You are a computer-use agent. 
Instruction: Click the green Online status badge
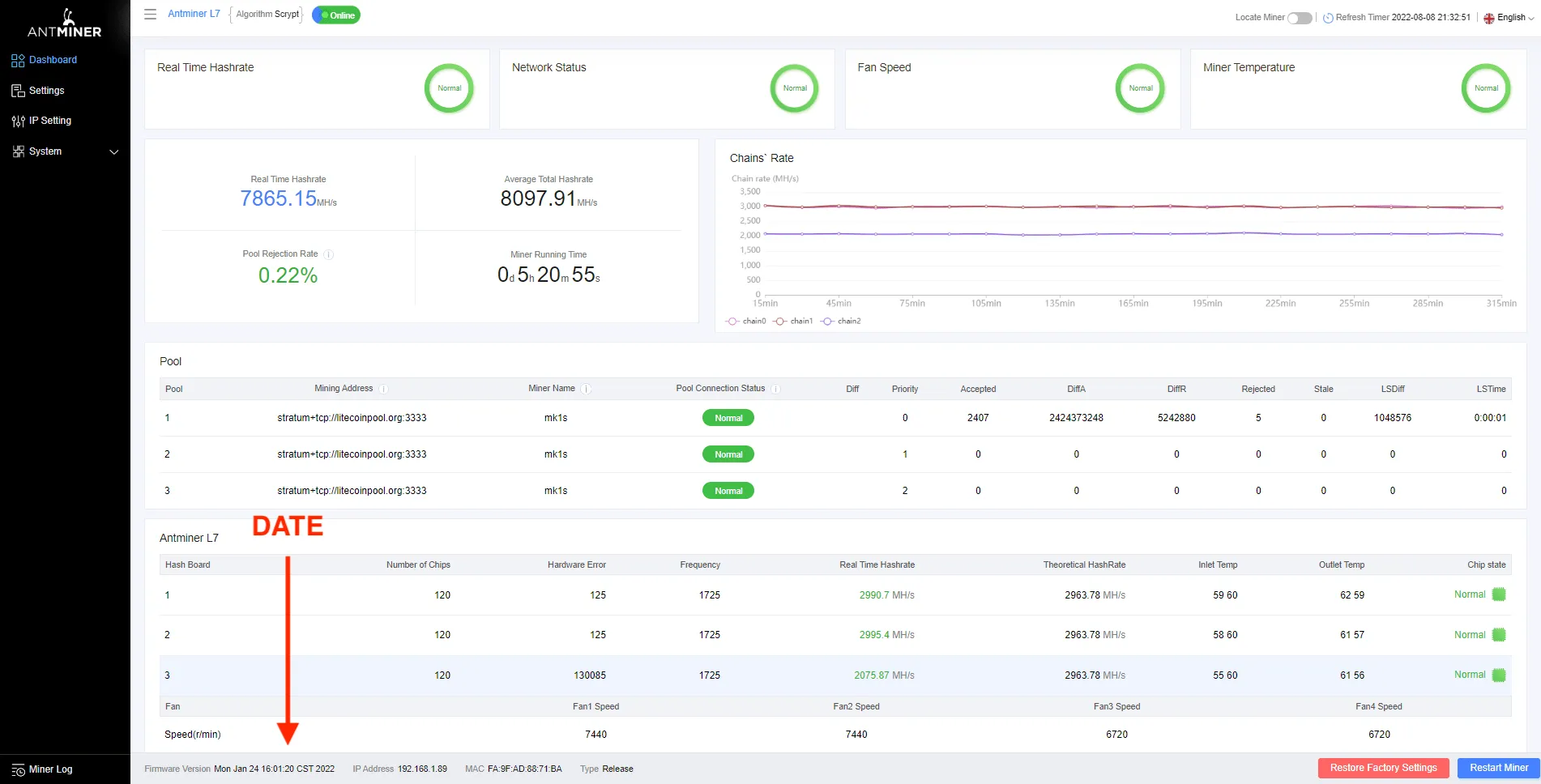pos(336,15)
